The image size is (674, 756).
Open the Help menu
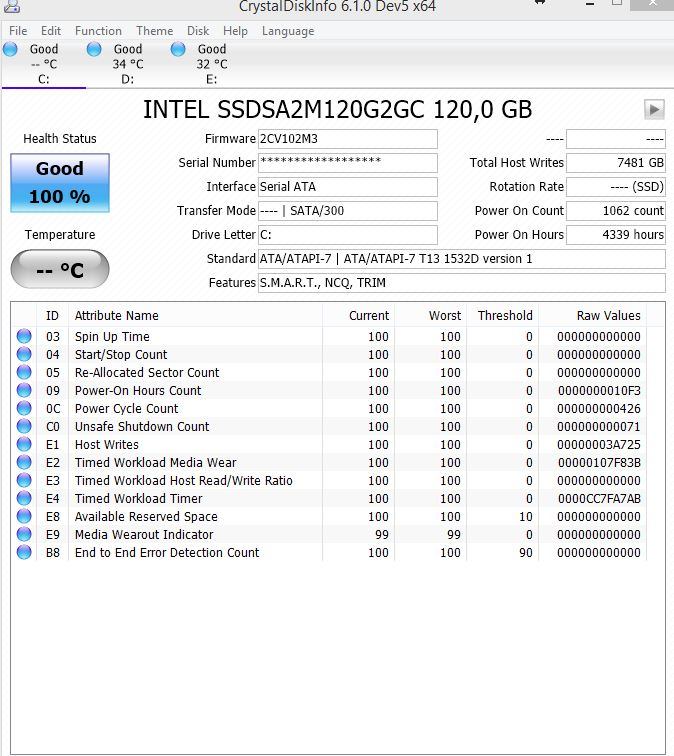235,31
